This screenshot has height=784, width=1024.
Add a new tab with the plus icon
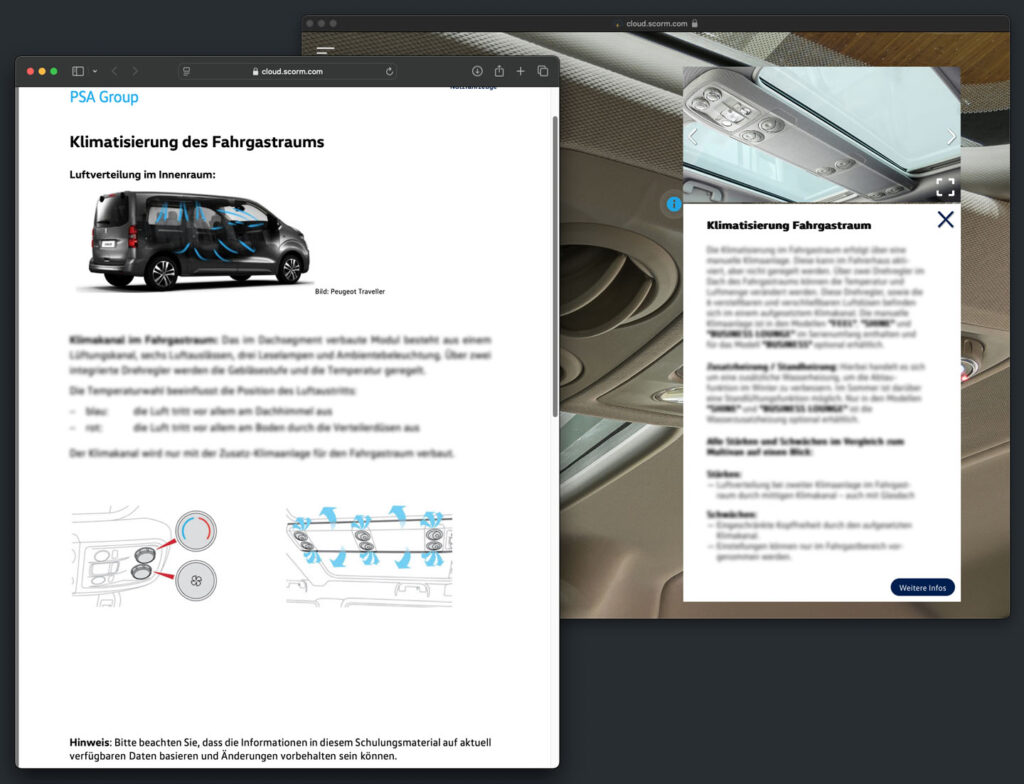520,71
